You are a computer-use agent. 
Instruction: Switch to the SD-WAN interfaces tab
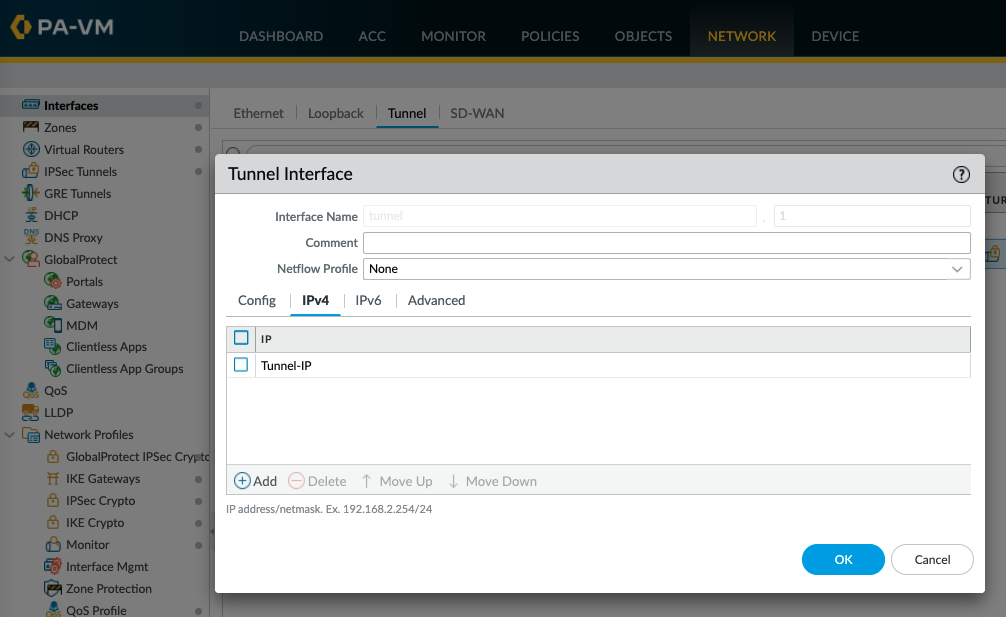coord(477,114)
